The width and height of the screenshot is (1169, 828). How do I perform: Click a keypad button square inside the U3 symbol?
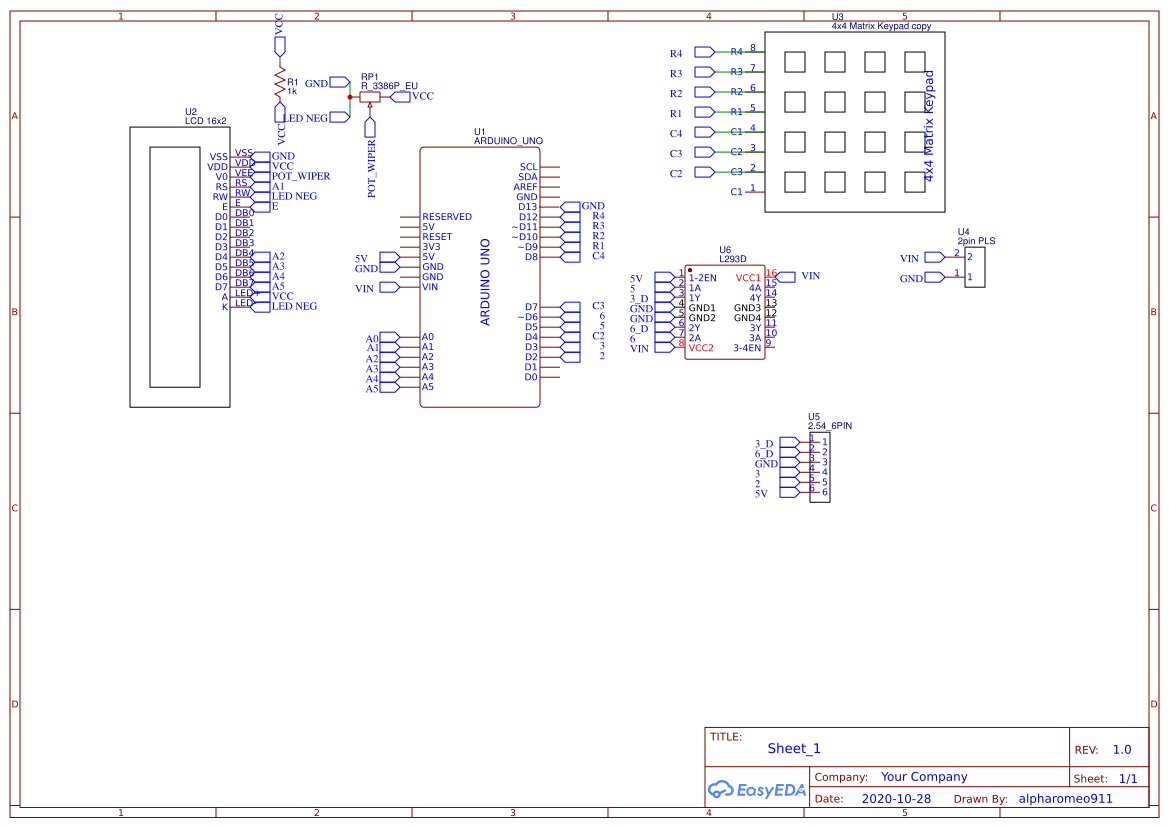coord(795,61)
